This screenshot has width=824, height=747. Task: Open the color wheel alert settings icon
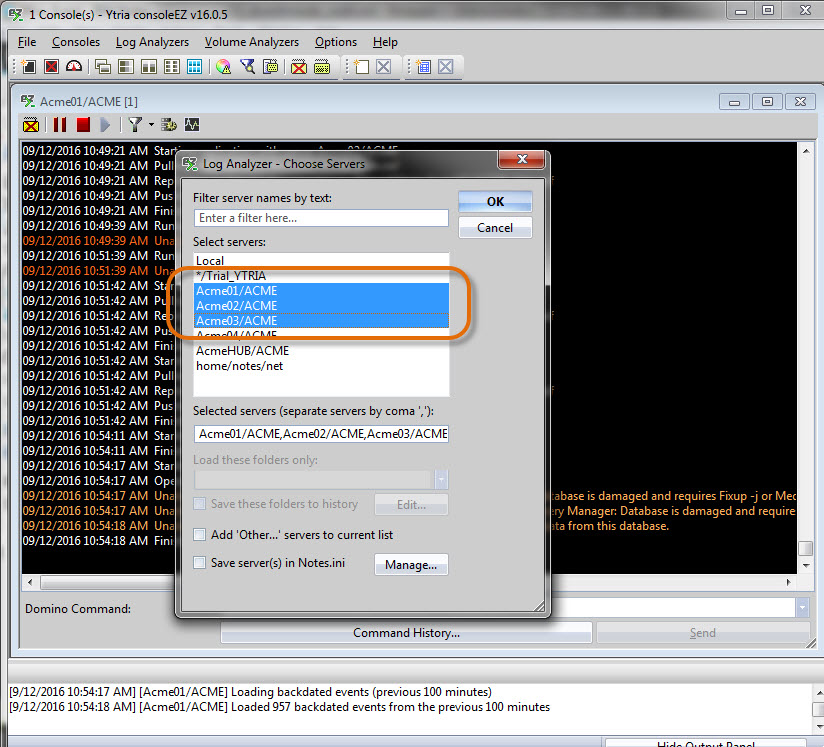tap(223, 67)
